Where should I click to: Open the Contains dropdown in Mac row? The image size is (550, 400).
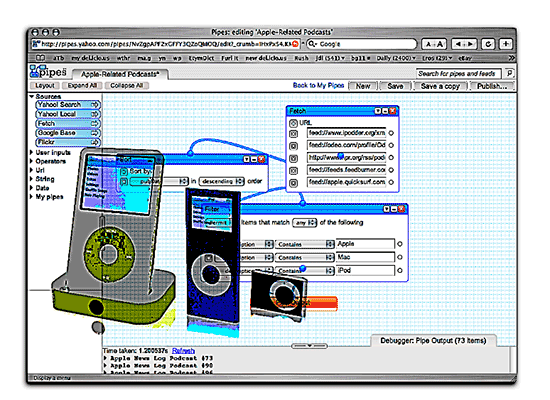click(305, 258)
